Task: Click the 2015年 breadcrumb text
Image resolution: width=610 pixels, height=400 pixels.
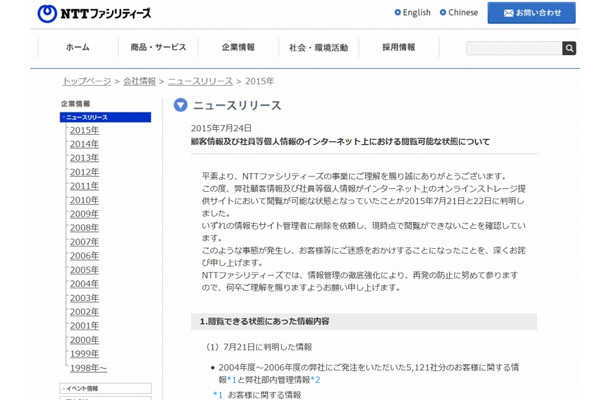Action: (259, 81)
